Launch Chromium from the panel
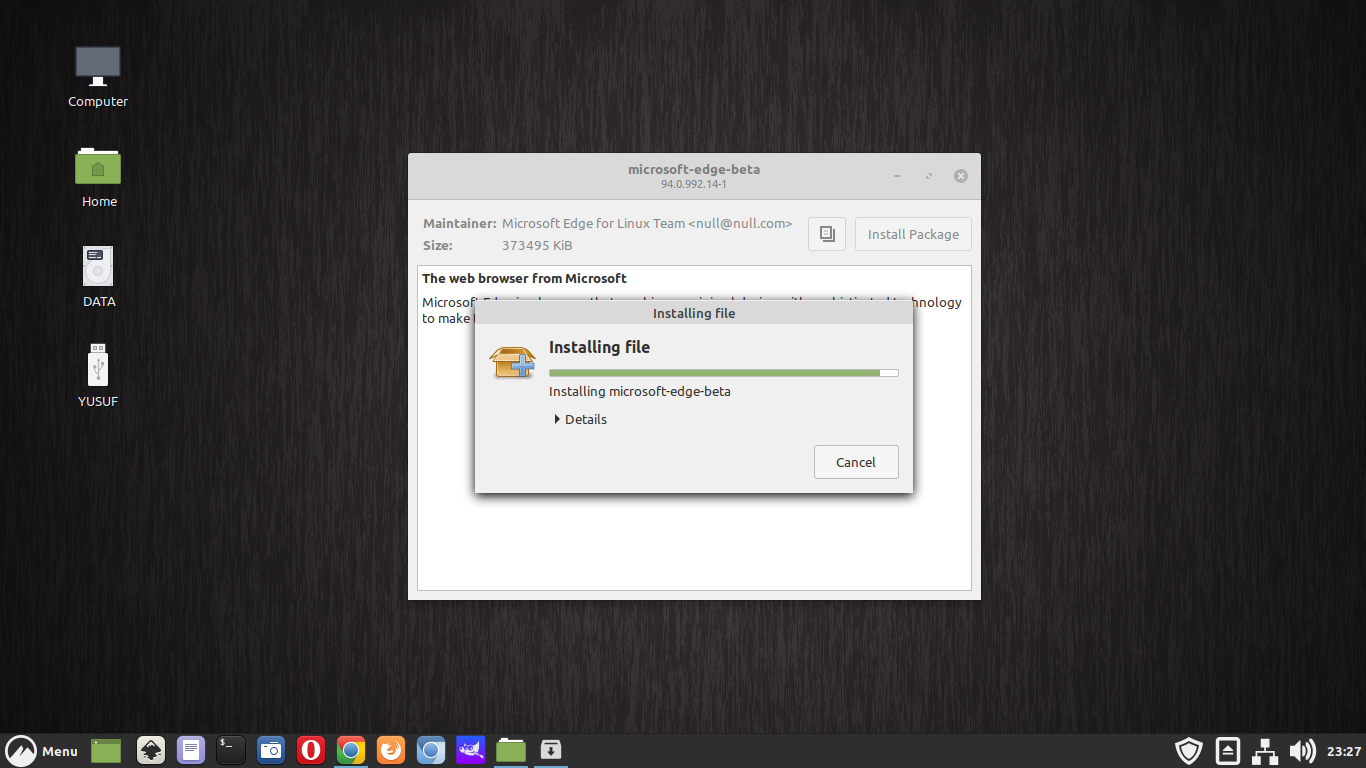The image size is (1366, 768). (431, 750)
